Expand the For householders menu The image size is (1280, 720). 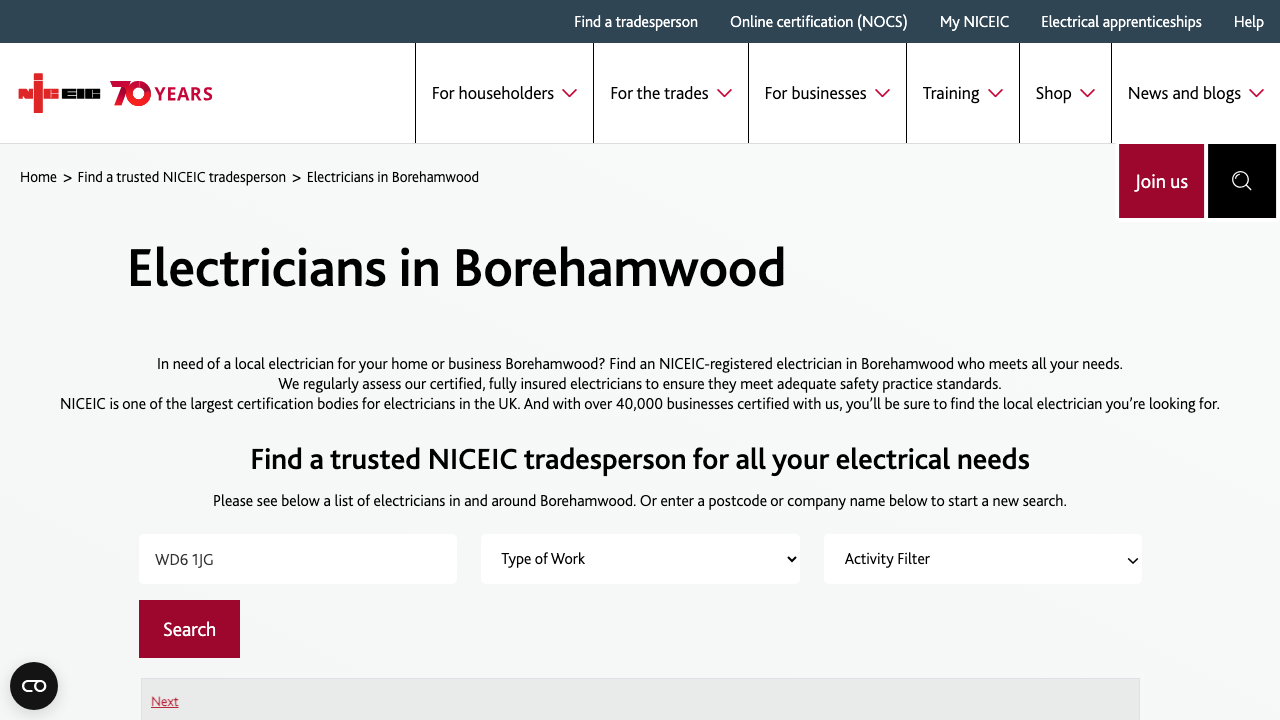[504, 93]
